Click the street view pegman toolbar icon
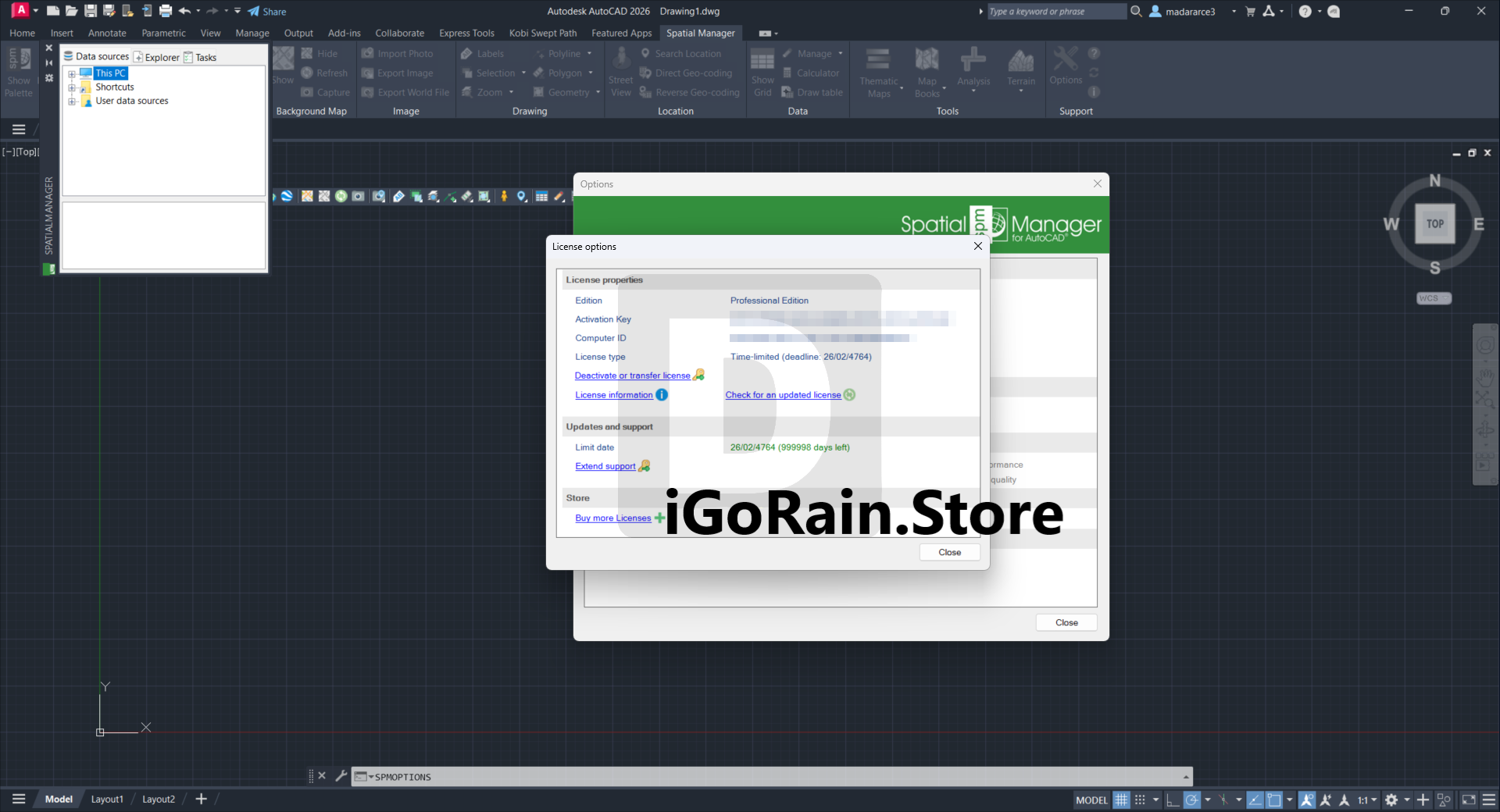This screenshot has height=812, width=1500. [x=504, y=197]
